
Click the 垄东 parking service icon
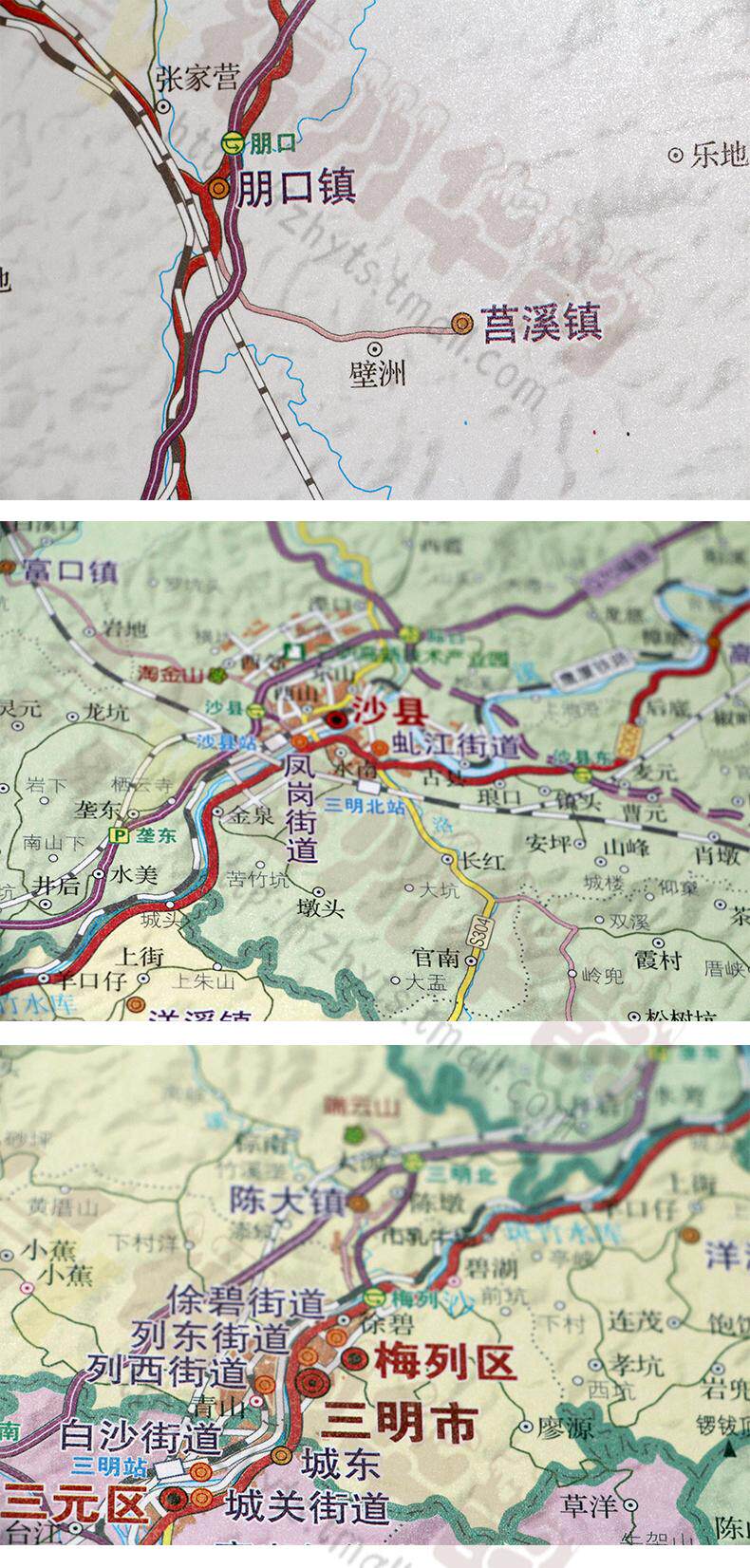point(120,836)
